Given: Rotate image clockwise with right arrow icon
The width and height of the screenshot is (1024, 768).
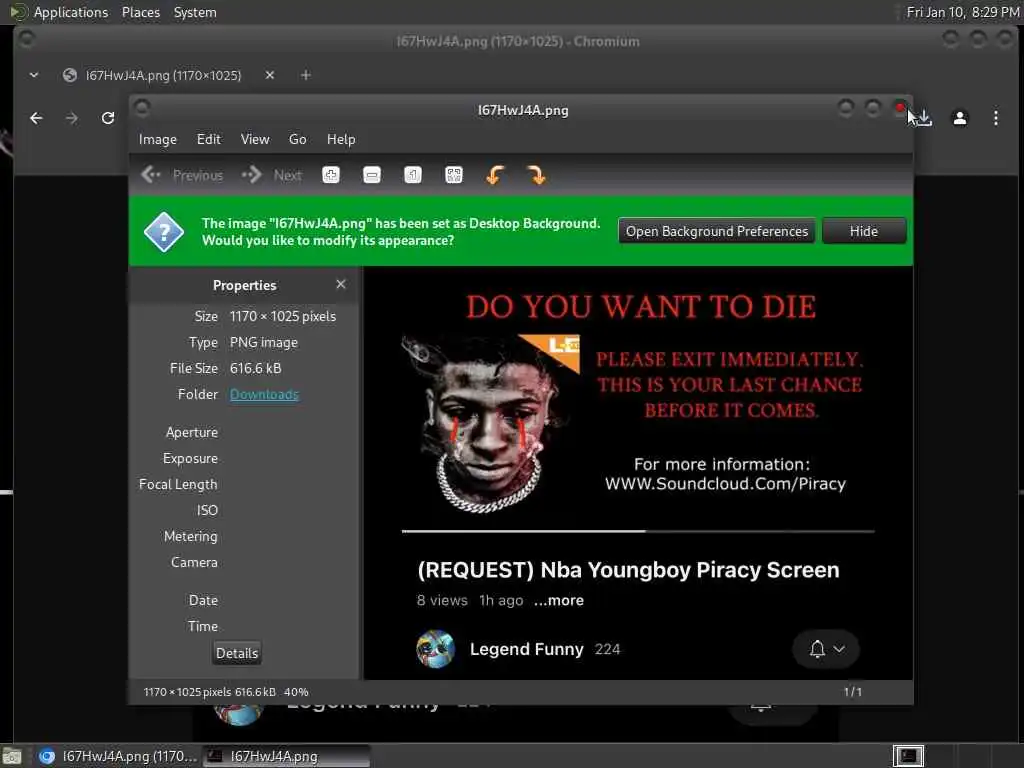Looking at the screenshot, I should (x=536, y=175).
